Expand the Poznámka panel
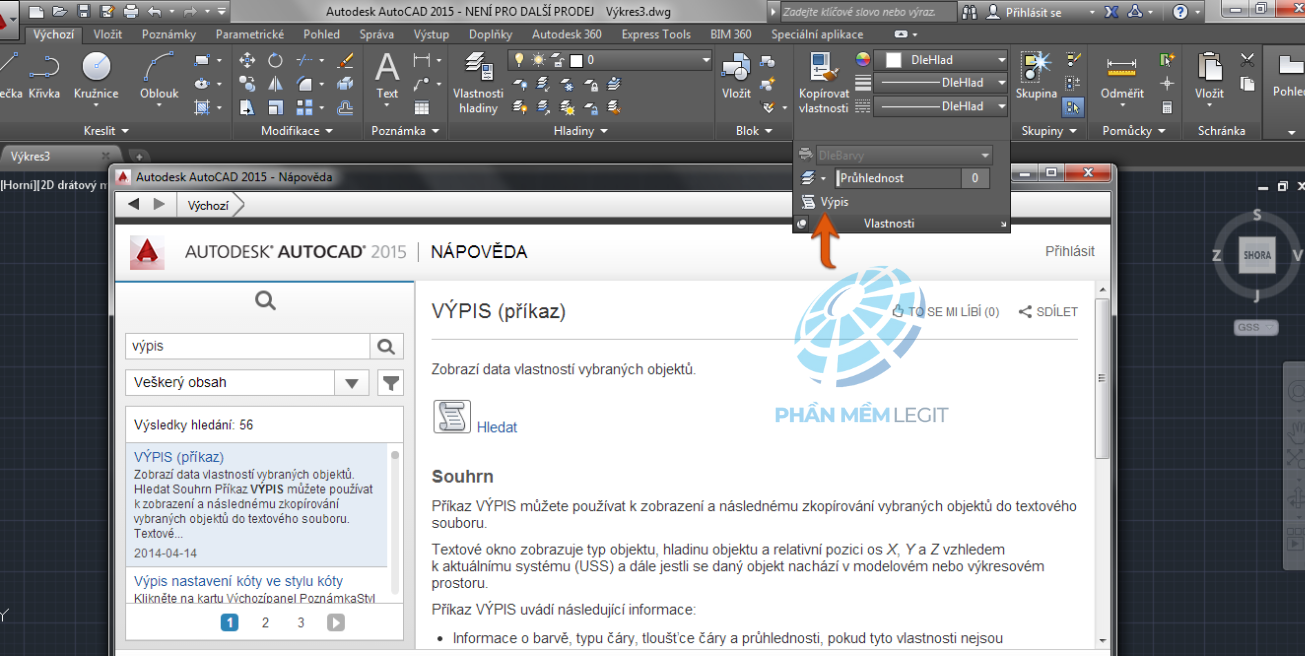The width and height of the screenshot is (1305, 656). [406, 131]
